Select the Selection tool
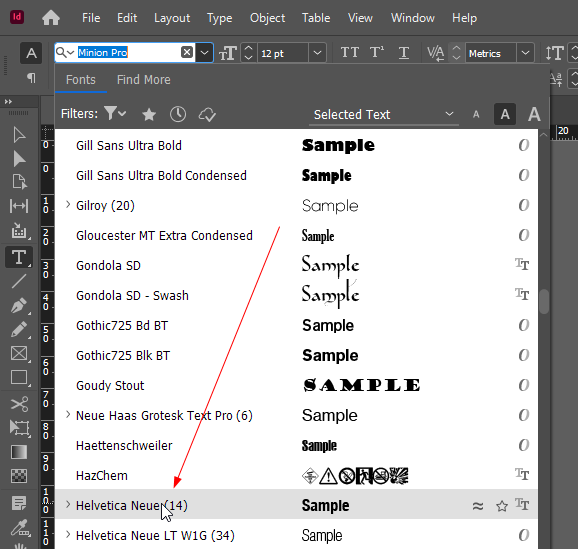The image size is (578, 549). pyautogui.click(x=19, y=135)
